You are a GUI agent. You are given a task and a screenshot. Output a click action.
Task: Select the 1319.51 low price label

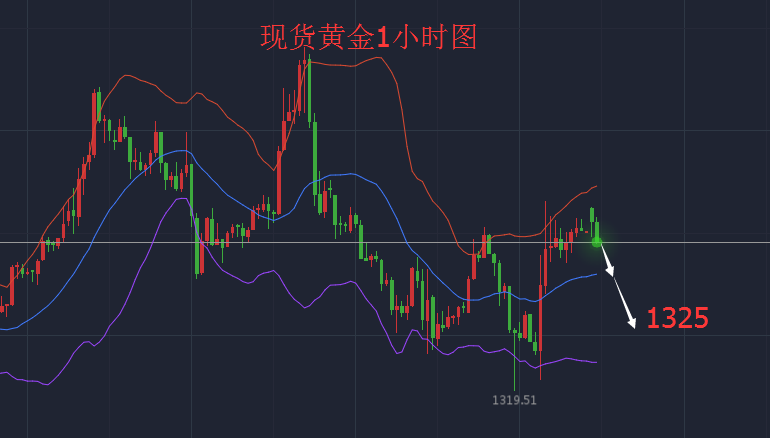click(x=514, y=400)
